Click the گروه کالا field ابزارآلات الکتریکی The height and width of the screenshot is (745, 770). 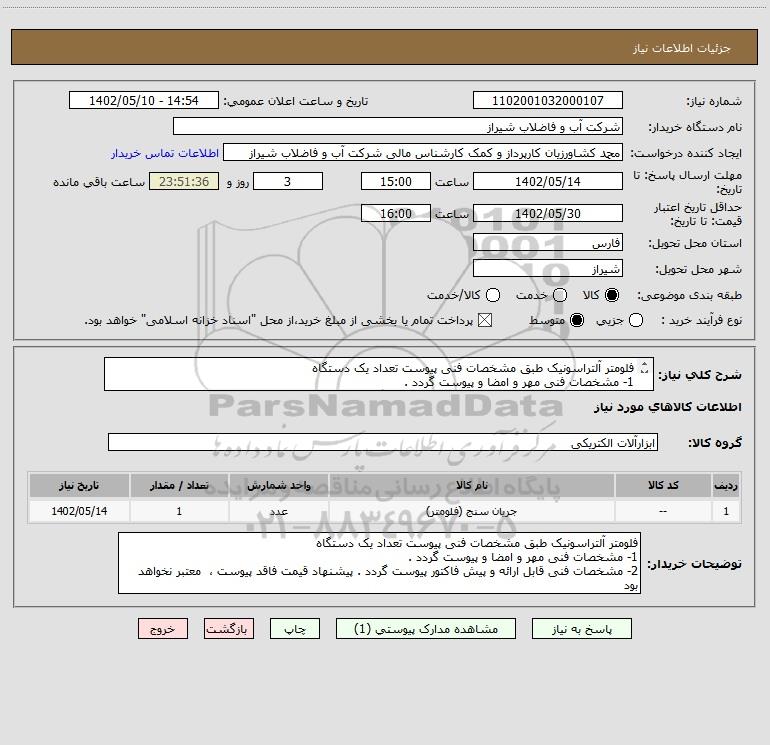tap(383, 442)
